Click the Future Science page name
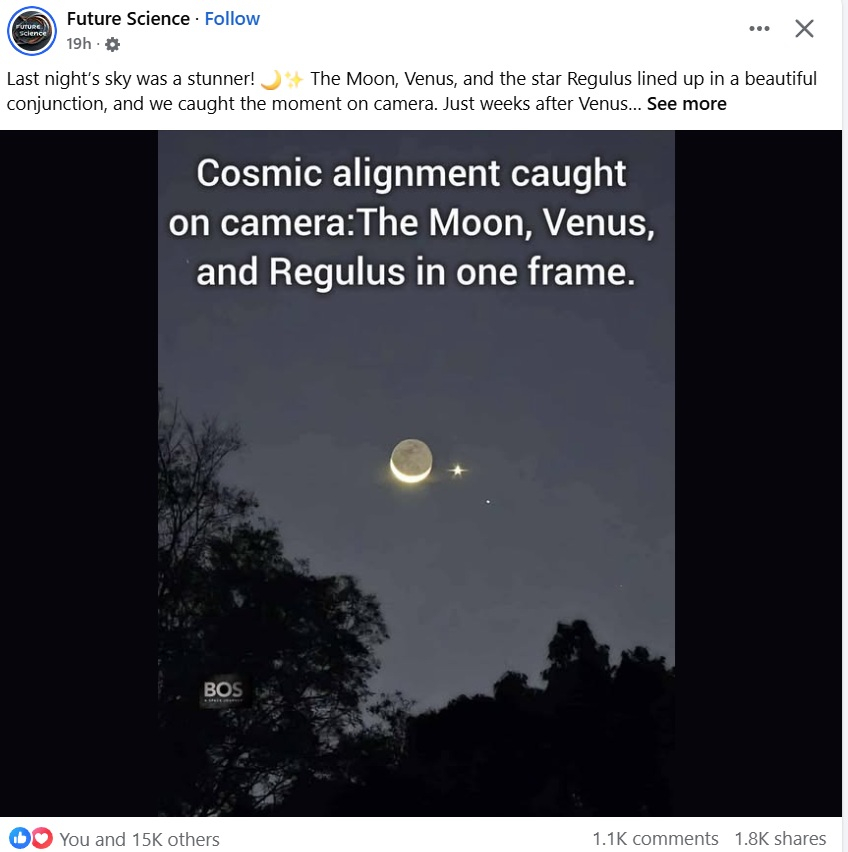The image size is (848, 852). coord(128,19)
